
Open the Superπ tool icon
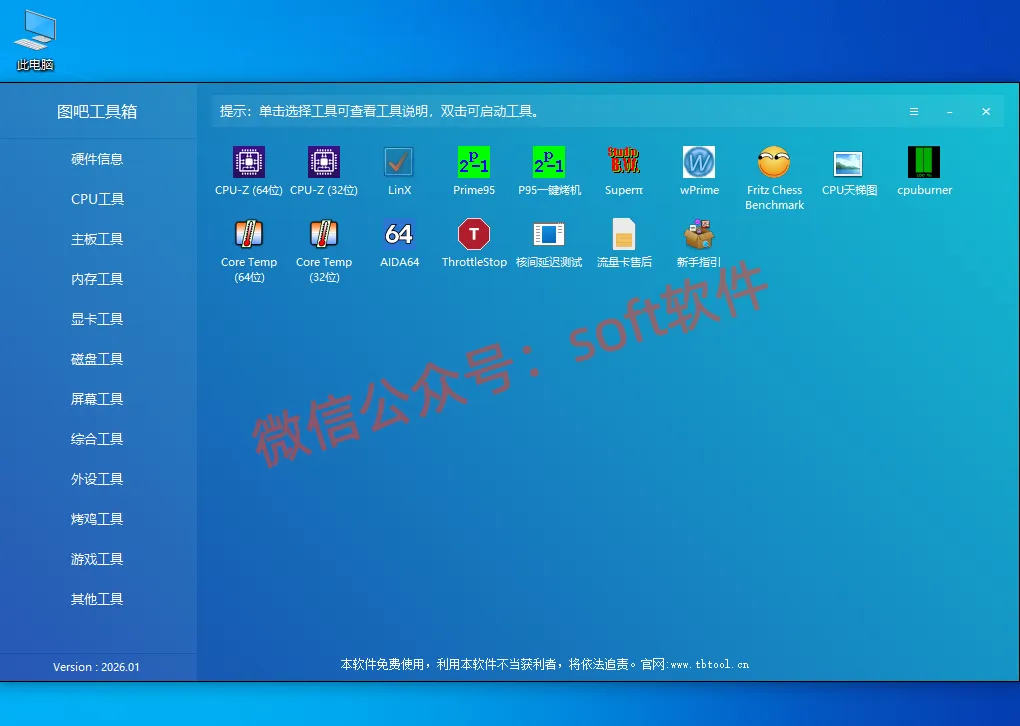coord(624,162)
